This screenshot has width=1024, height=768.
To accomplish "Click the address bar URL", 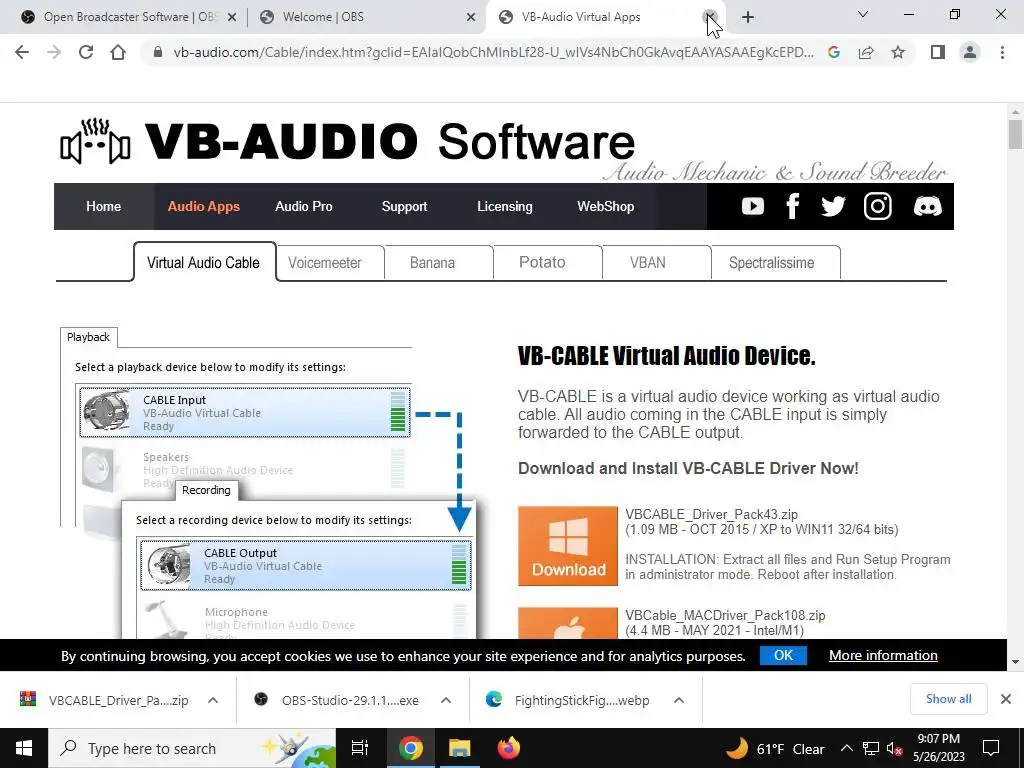I will coord(494,52).
